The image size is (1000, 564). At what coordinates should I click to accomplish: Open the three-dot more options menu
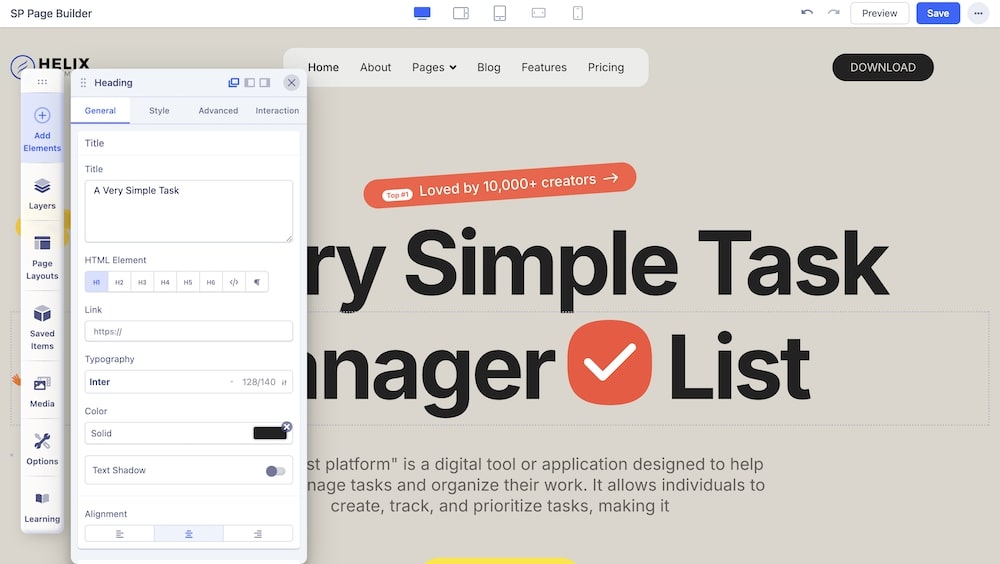click(x=977, y=13)
